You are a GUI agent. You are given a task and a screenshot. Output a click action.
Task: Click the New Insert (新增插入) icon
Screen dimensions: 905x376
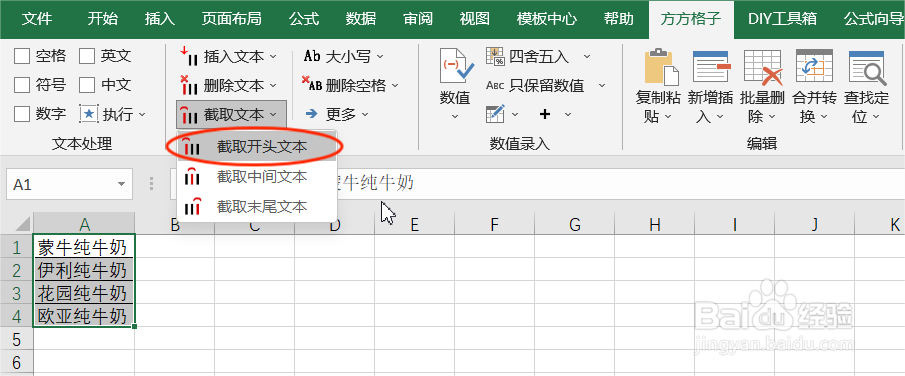pos(712,66)
